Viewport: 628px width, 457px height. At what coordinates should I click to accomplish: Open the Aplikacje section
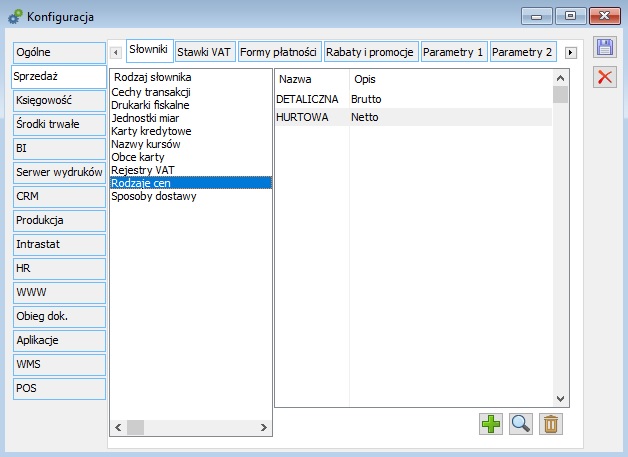point(59,341)
